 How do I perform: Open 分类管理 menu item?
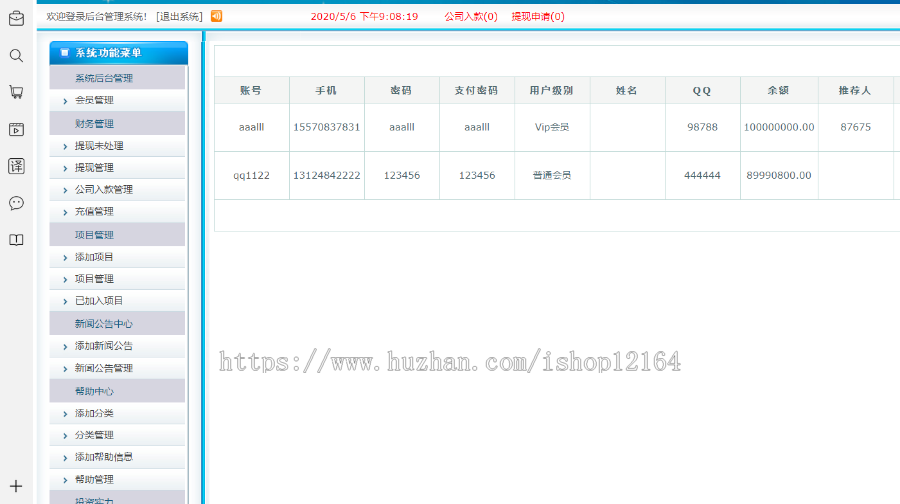tap(94, 435)
